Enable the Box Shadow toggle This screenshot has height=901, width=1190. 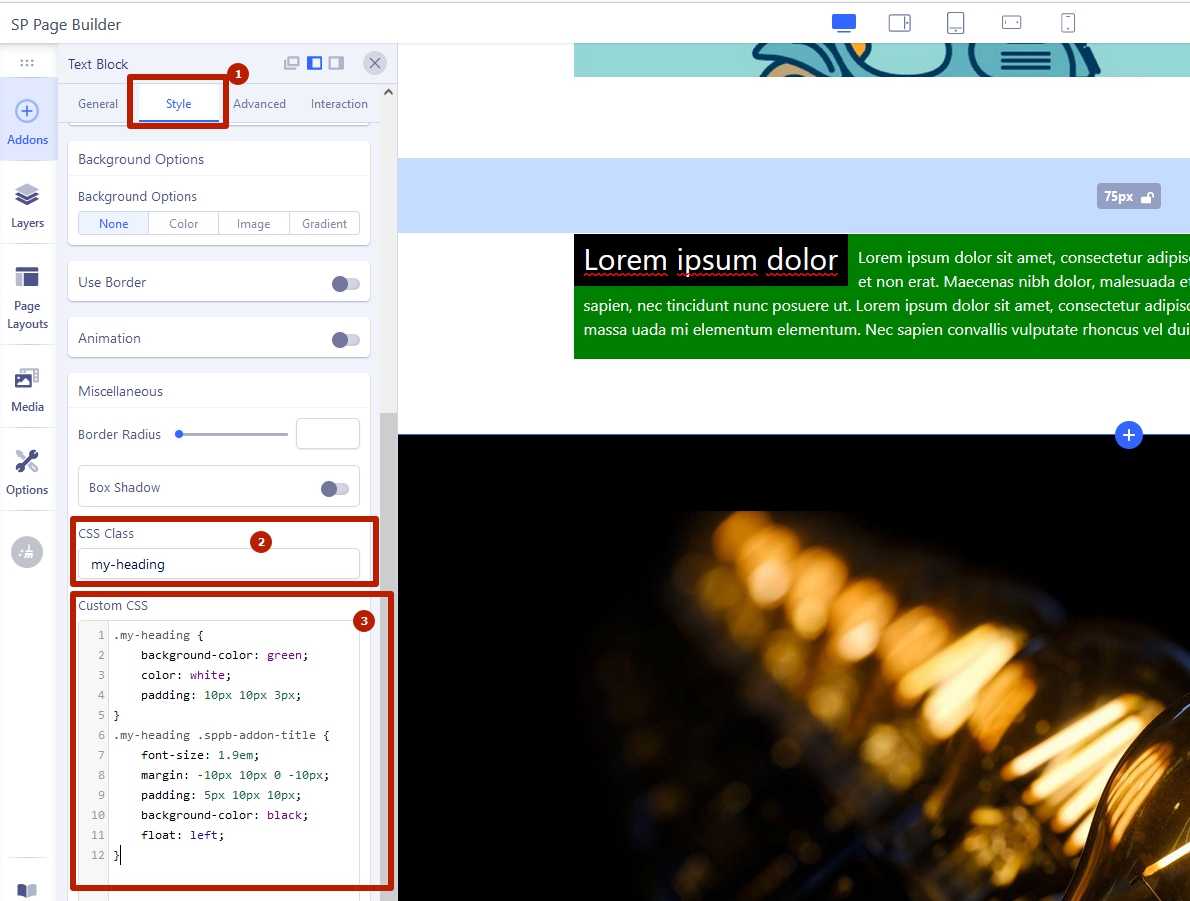pos(334,489)
